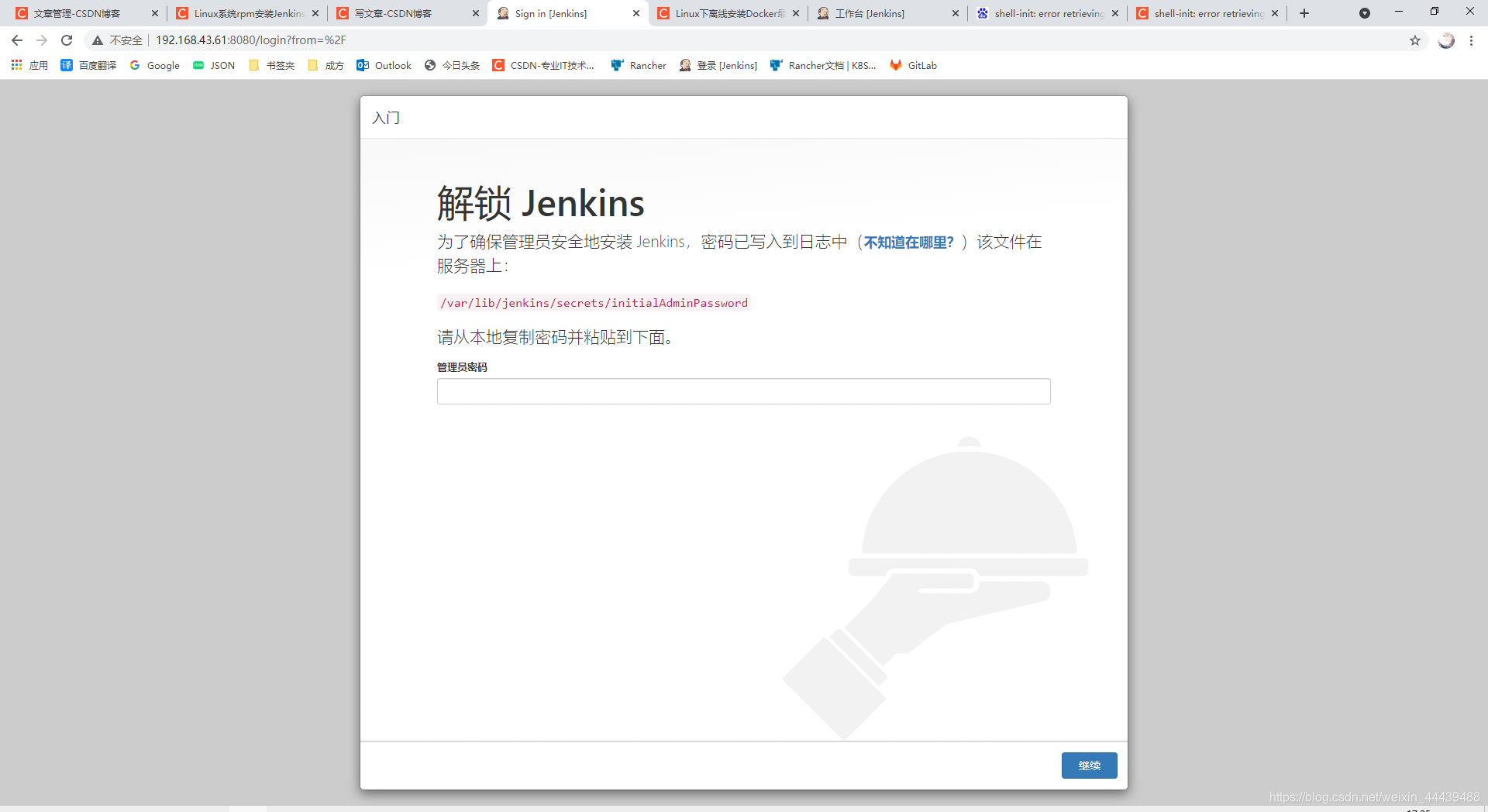The width and height of the screenshot is (1488, 812).
Task: Open the Rancher文档 | K8S bookmark
Action: 823,65
